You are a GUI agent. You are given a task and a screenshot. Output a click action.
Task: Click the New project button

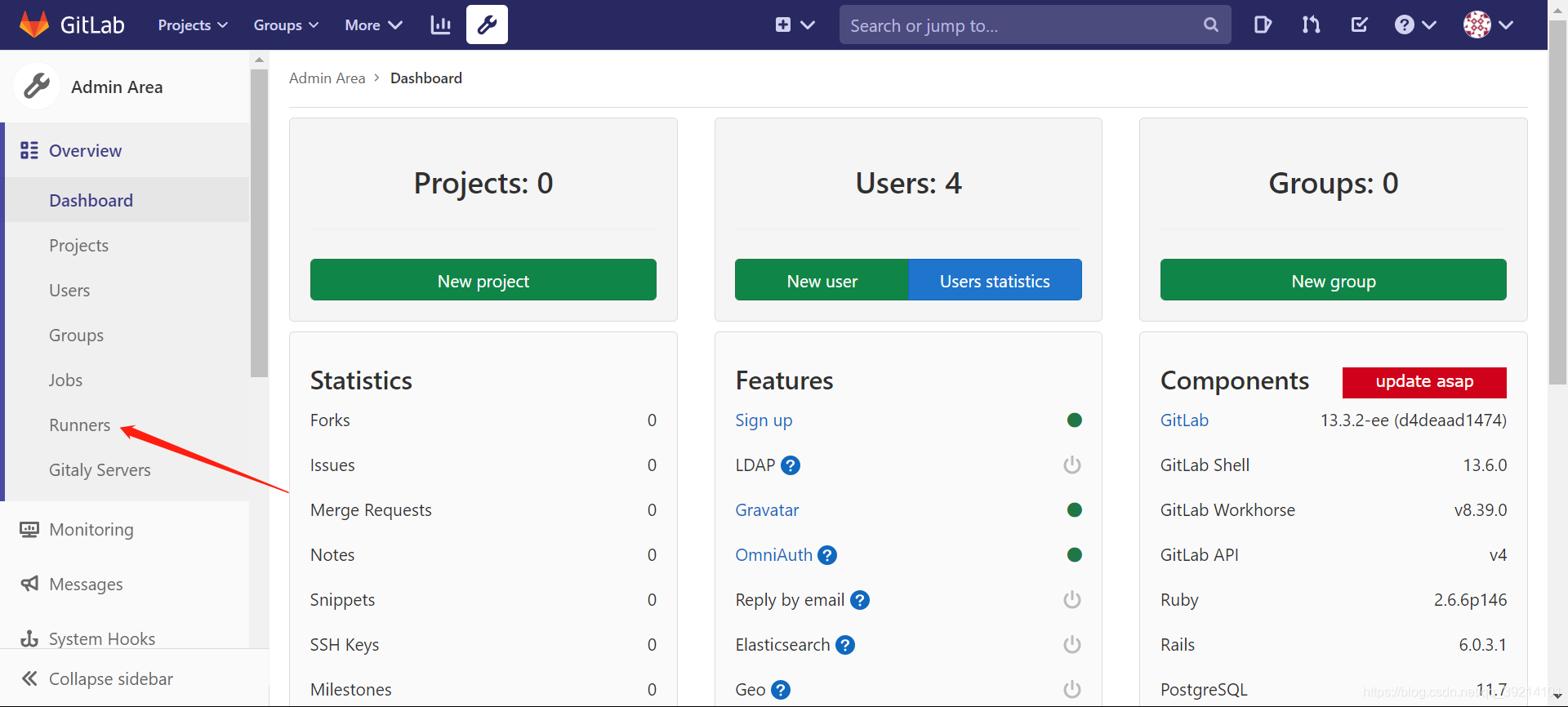[x=483, y=280]
